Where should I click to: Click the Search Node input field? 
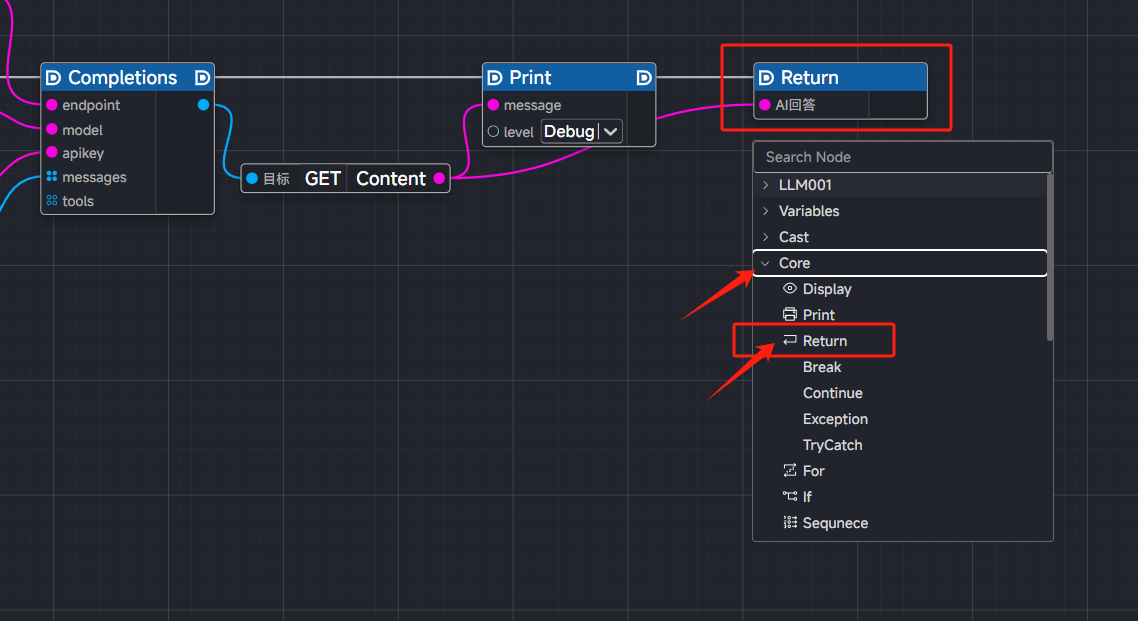click(x=902, y=157)
